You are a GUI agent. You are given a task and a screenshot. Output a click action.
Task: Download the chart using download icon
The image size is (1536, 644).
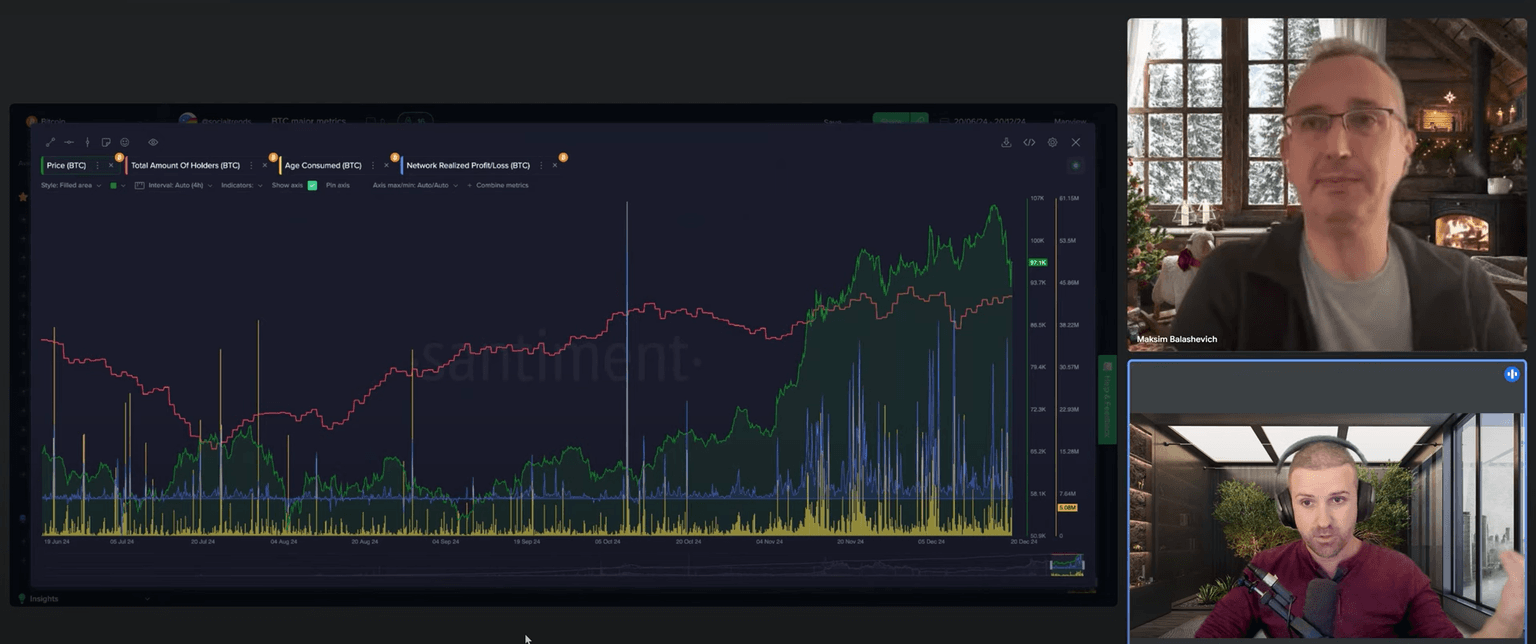click(x=1006, y=143)
